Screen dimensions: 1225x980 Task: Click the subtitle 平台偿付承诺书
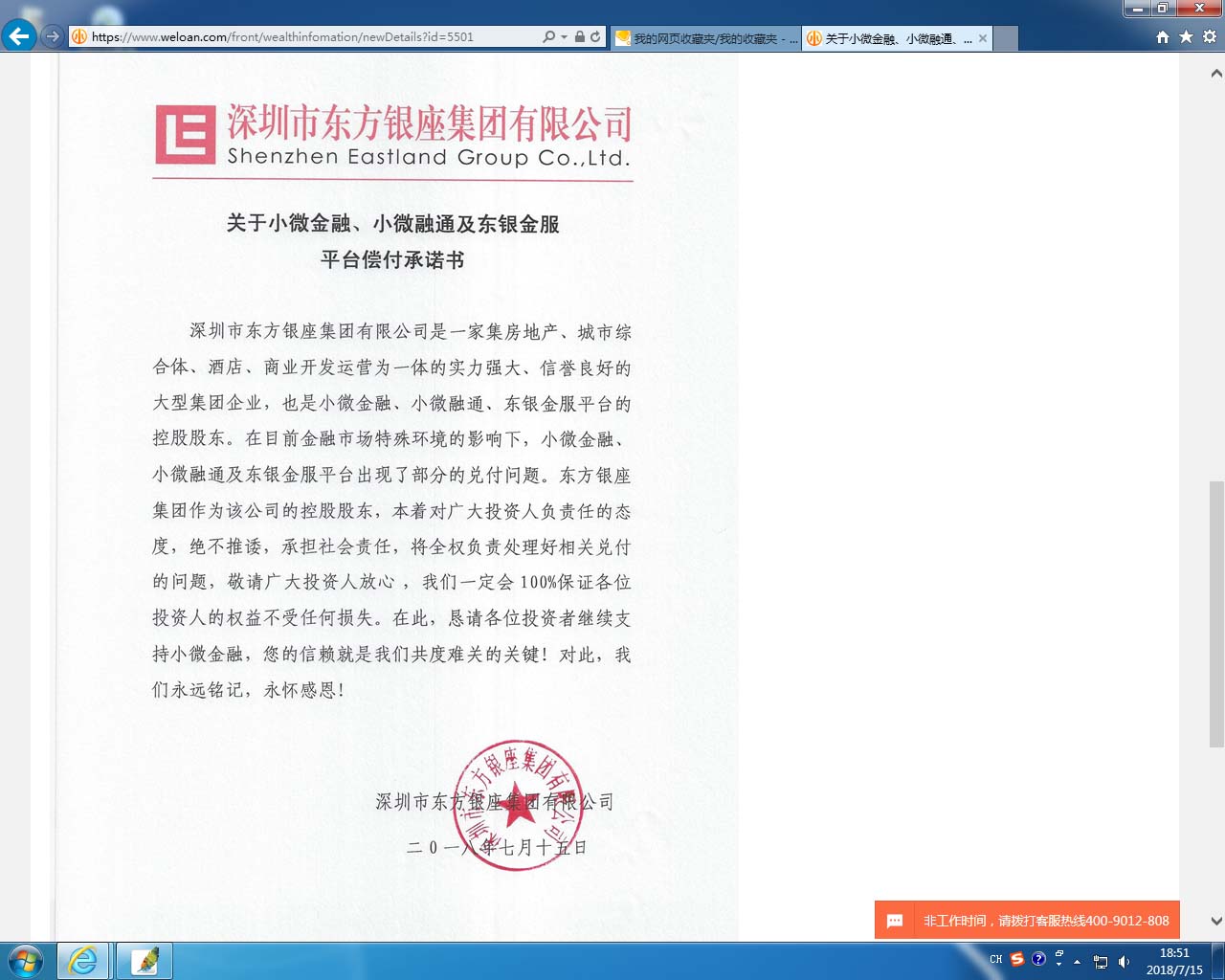coord(392,259)
